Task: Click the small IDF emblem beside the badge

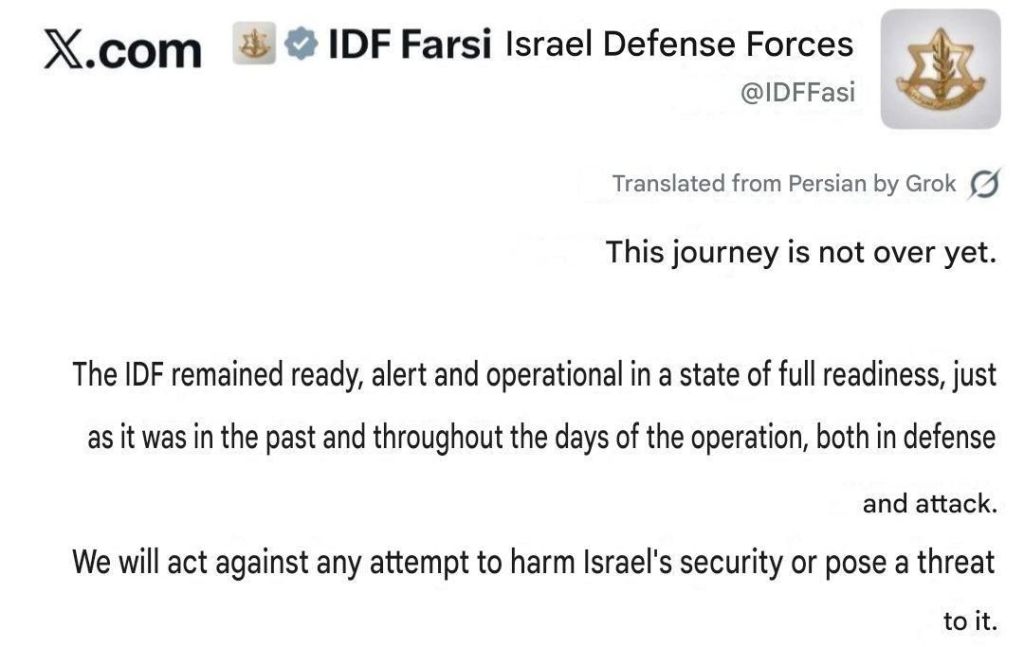Action: [x=251, y=45]
